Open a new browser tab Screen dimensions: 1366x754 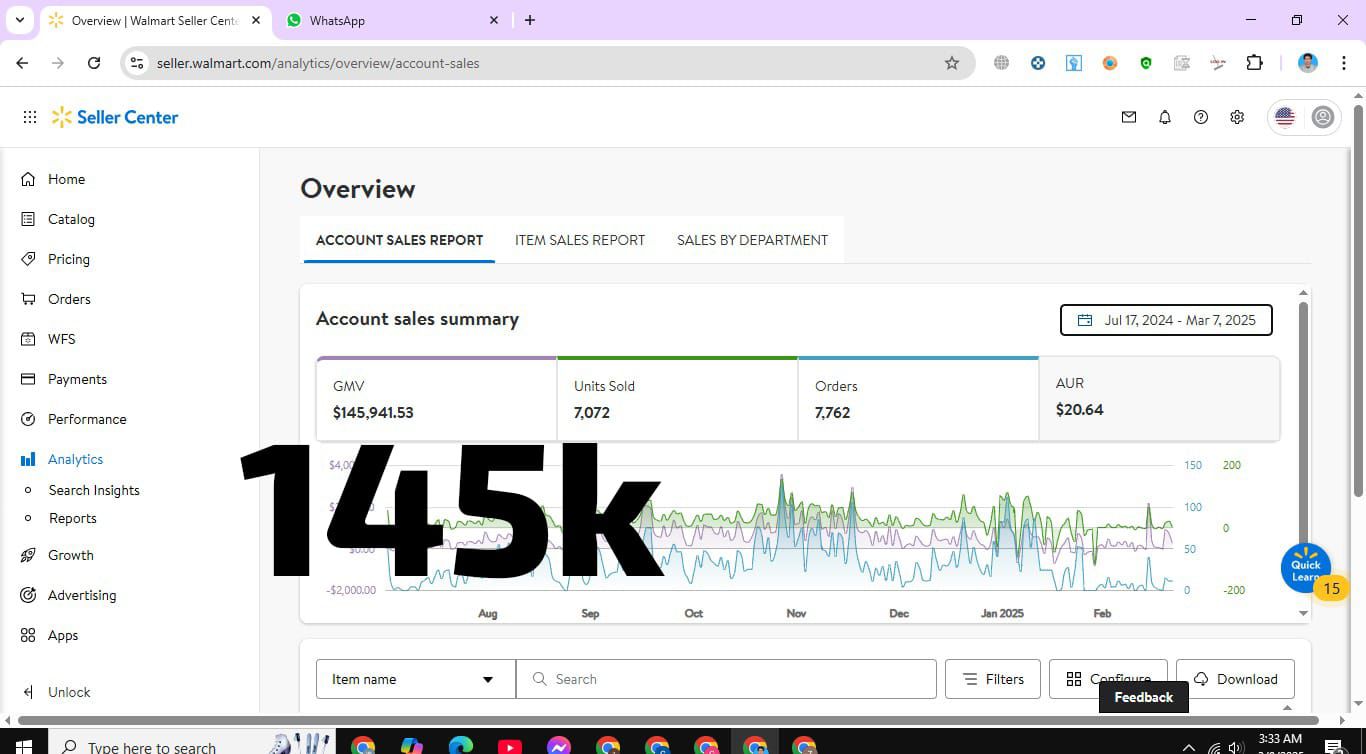pos(530,20)
